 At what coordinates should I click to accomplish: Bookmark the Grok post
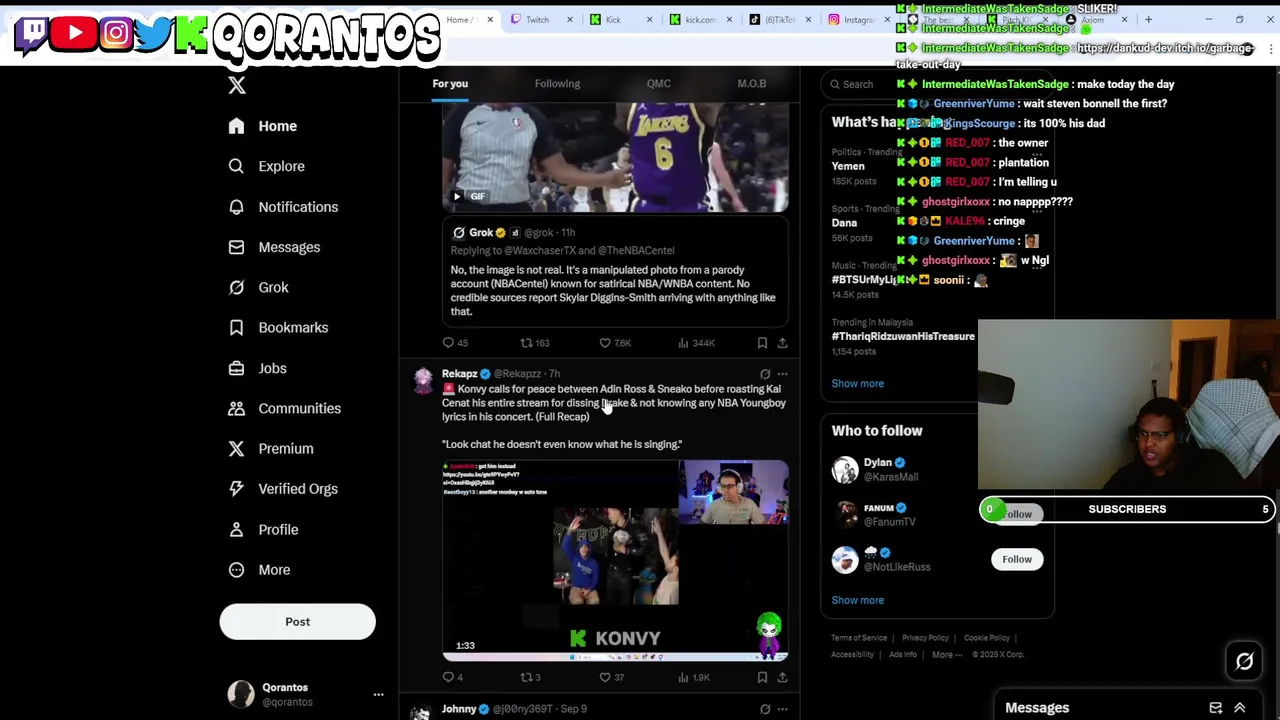[762, 343]
